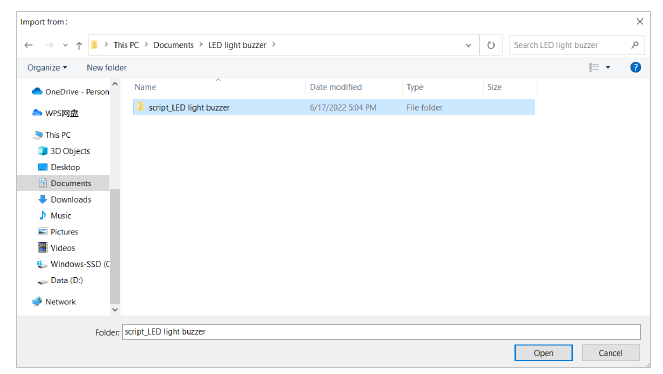This screenshot has width=663, height=374.
Task: Close the Import from dialog
Action: 640,22
